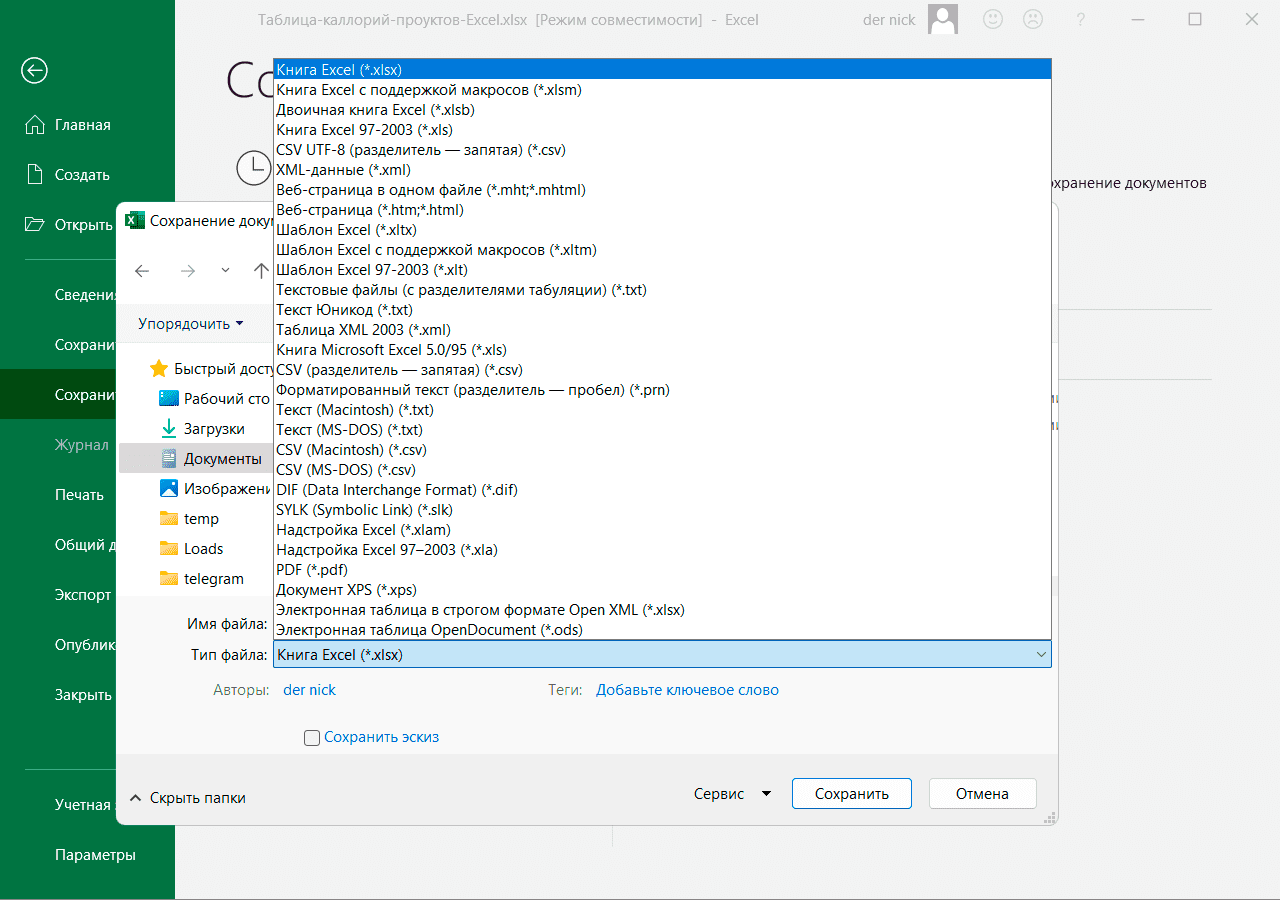
Task: Choose Двоичная книга Excel (*.xlsb)
Action: (x=662, y=110)
